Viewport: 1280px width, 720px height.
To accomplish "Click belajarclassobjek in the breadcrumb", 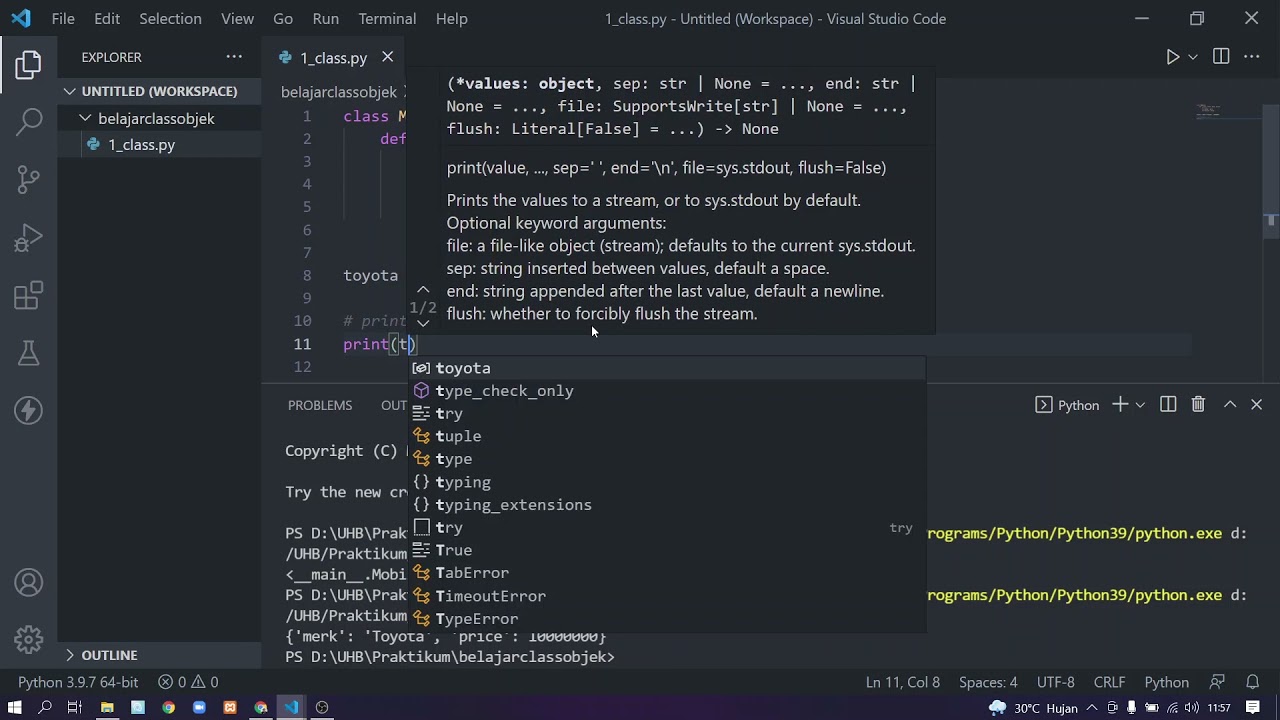I will [339, 92].
